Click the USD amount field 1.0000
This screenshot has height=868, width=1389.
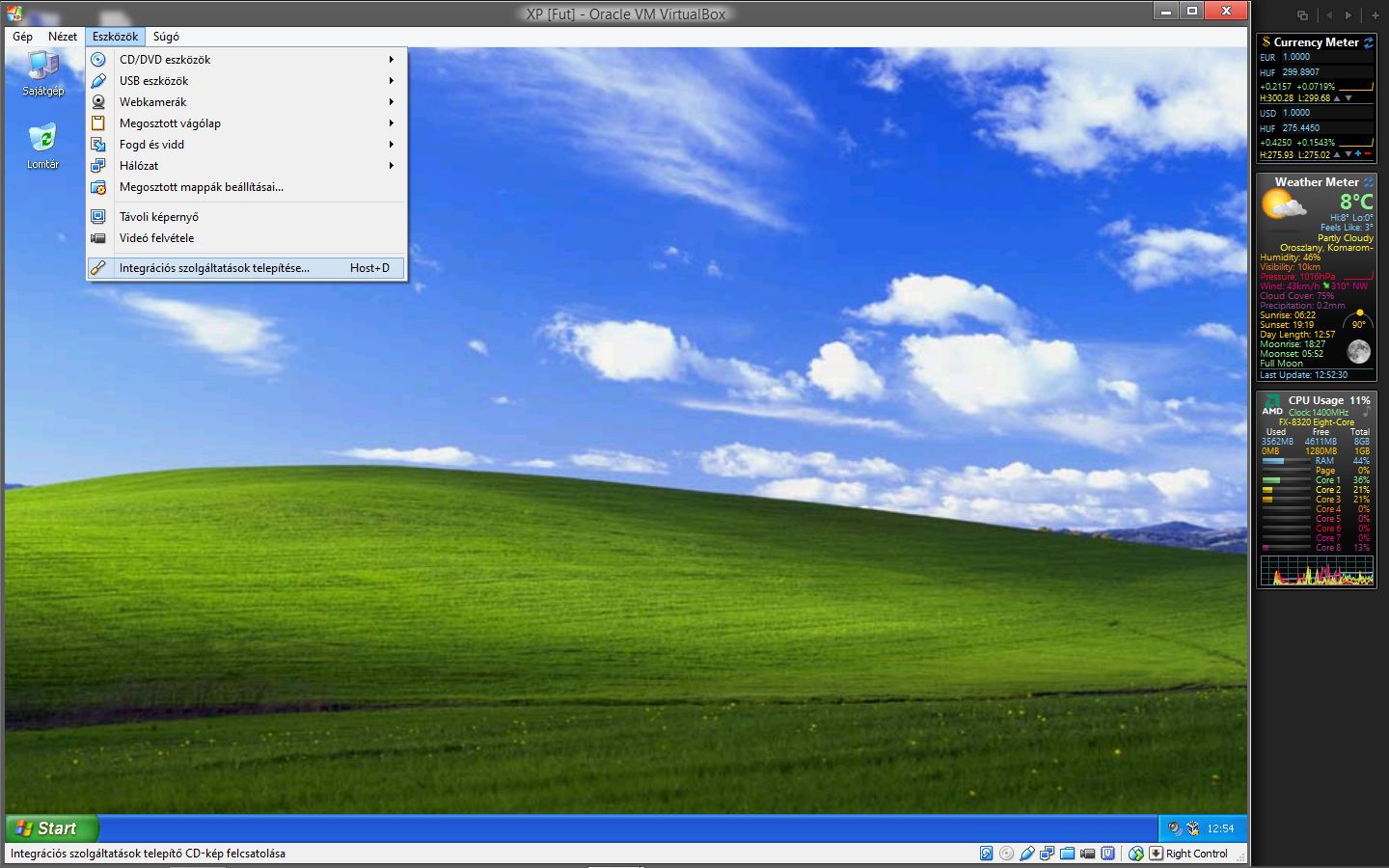(x=1327, y=113)
